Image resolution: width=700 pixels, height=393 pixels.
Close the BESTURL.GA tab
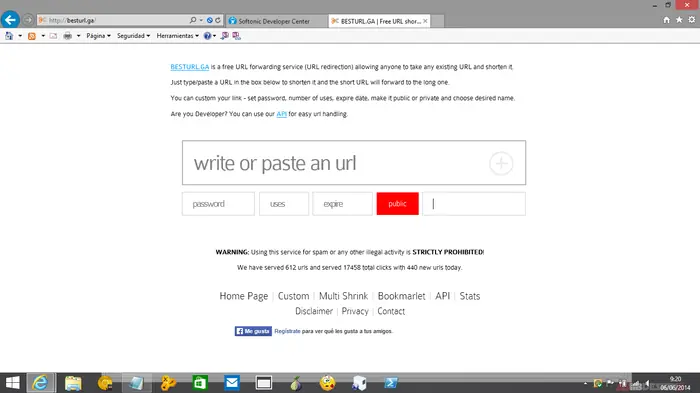(425, 21)
